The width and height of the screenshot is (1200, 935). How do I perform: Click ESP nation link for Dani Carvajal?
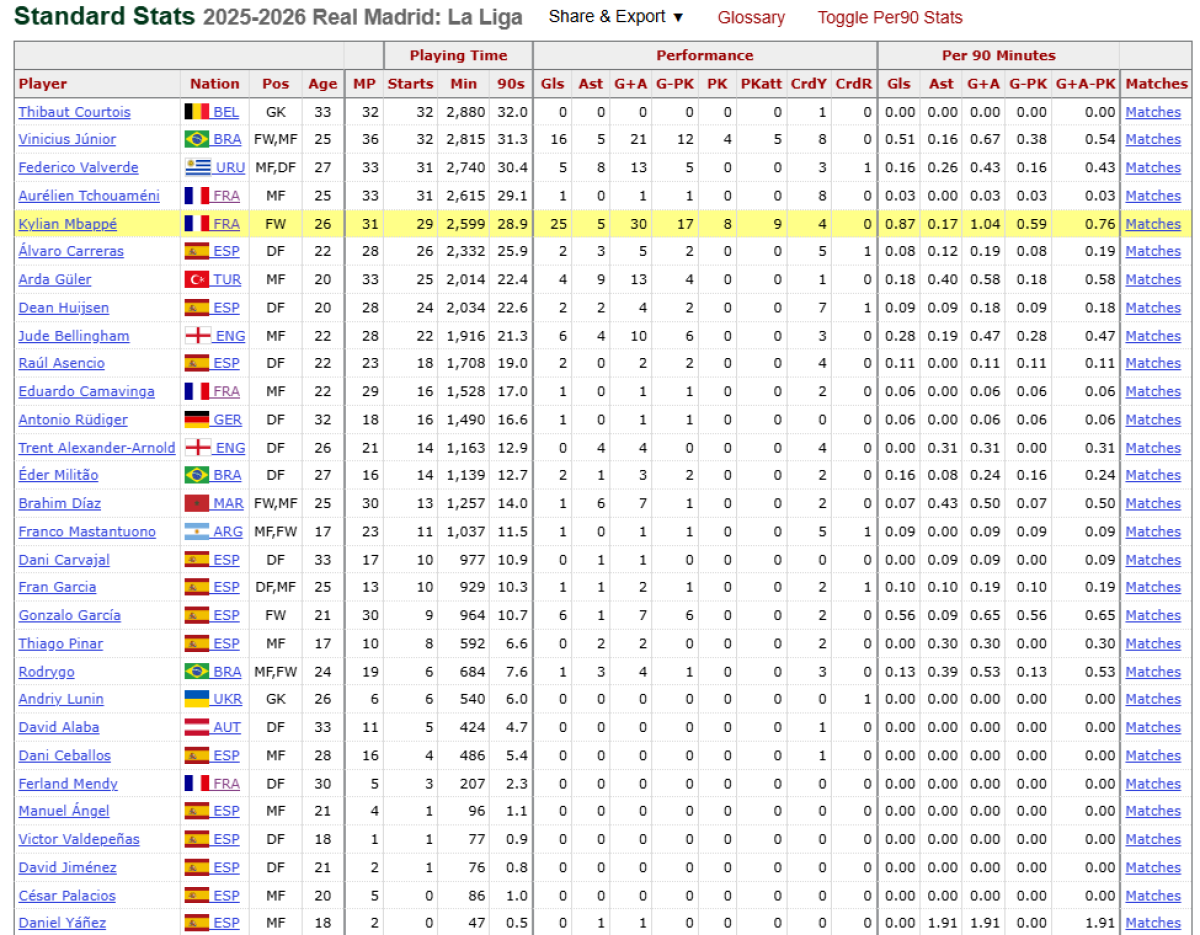tap(226, 560)
